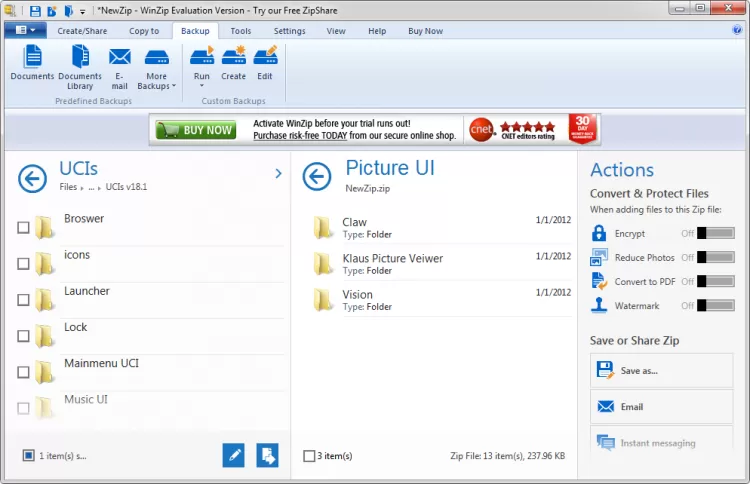Screen dimensions: 750x484
Task: Tick the icons folder checkbox
Action: click(x=23, y=264)
